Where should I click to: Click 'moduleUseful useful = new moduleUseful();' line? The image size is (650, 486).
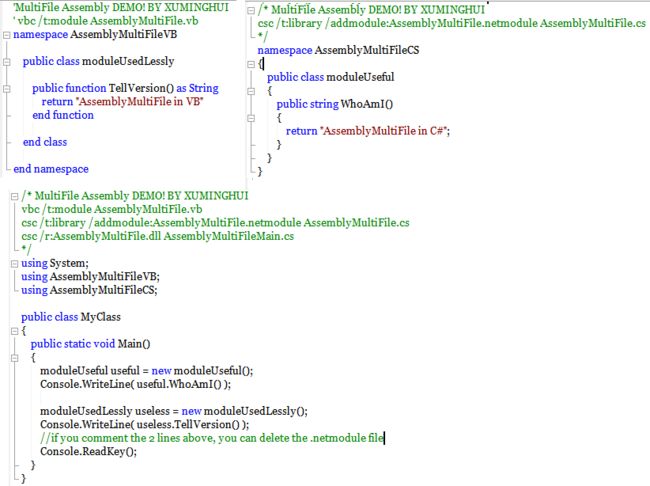pos(146,370)
